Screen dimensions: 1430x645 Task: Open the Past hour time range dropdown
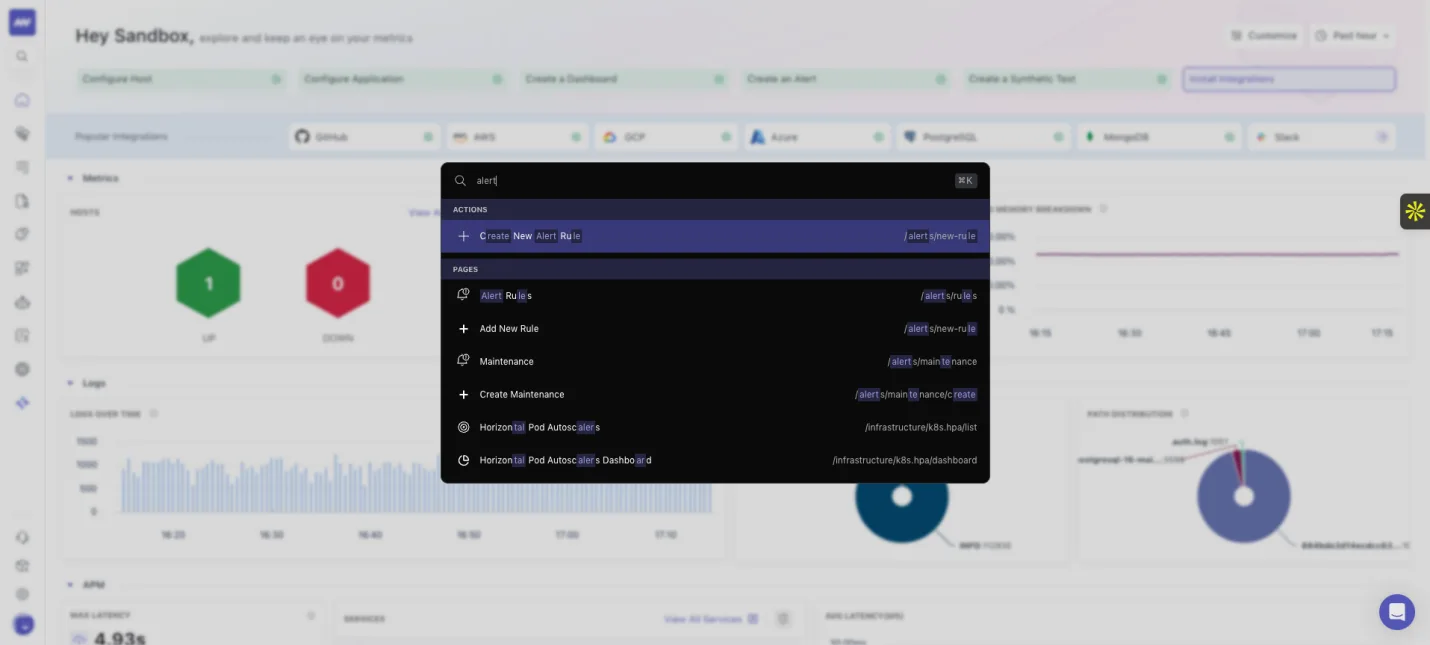(x=1353, y=36)
